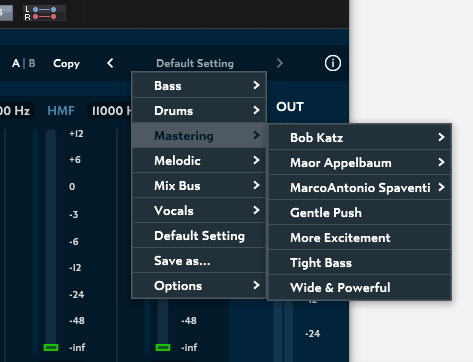Go to previous preset with left arrow
Image resolution: width=473 pixels, height=362 pixels.
[x=110, y=63]
